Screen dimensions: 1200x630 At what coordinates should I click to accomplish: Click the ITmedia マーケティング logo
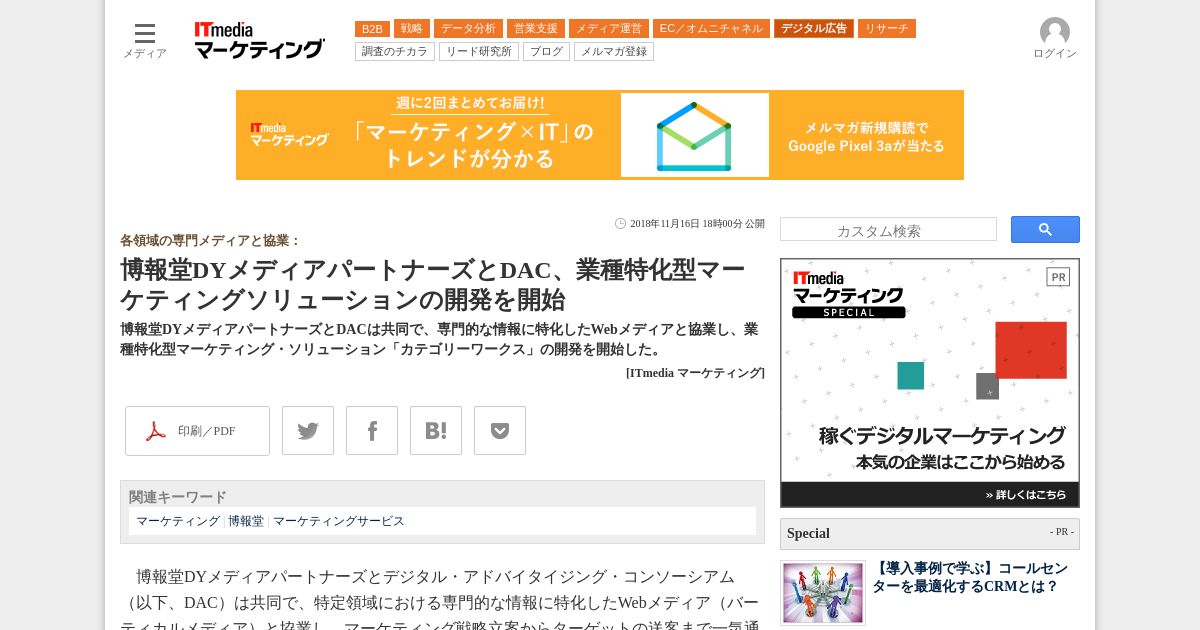tap(259, 41)
